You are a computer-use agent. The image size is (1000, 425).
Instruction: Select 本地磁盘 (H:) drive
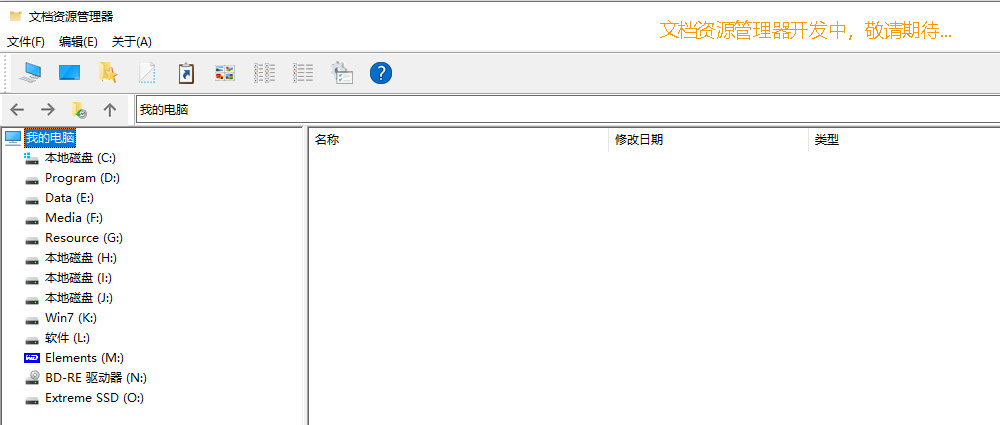(x=81, y=258)
